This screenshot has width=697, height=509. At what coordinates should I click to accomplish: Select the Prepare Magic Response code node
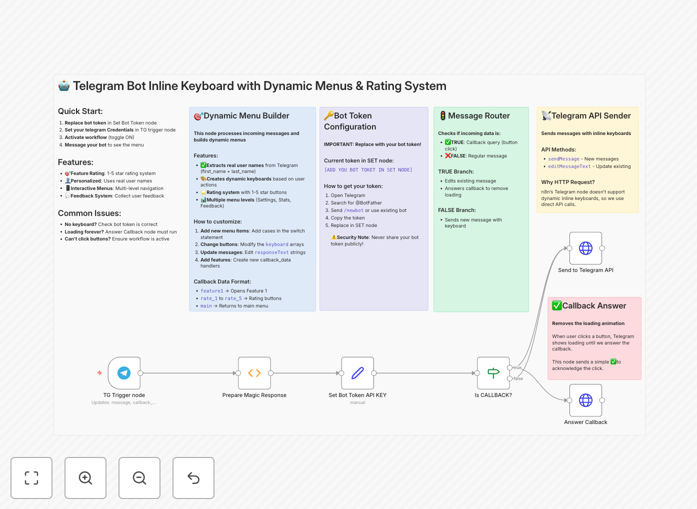[x=254, y=373]
